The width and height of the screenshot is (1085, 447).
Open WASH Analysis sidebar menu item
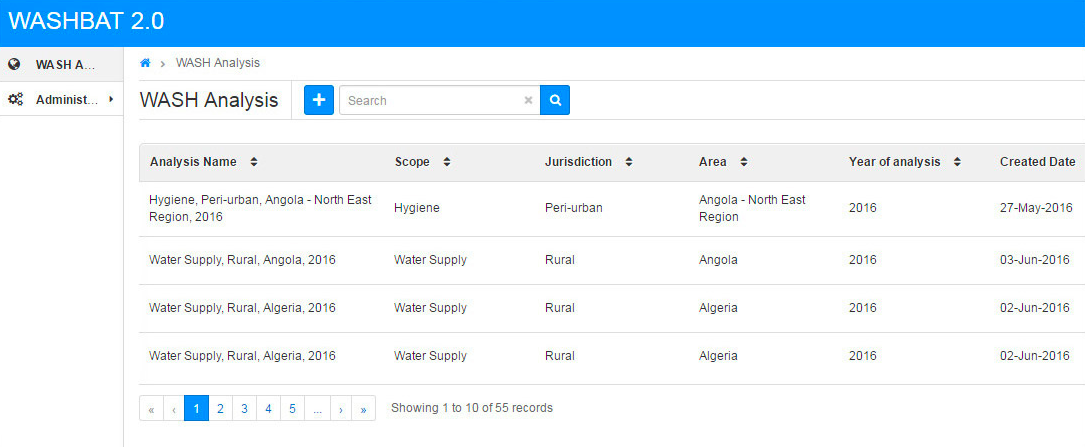coord(64,64)
